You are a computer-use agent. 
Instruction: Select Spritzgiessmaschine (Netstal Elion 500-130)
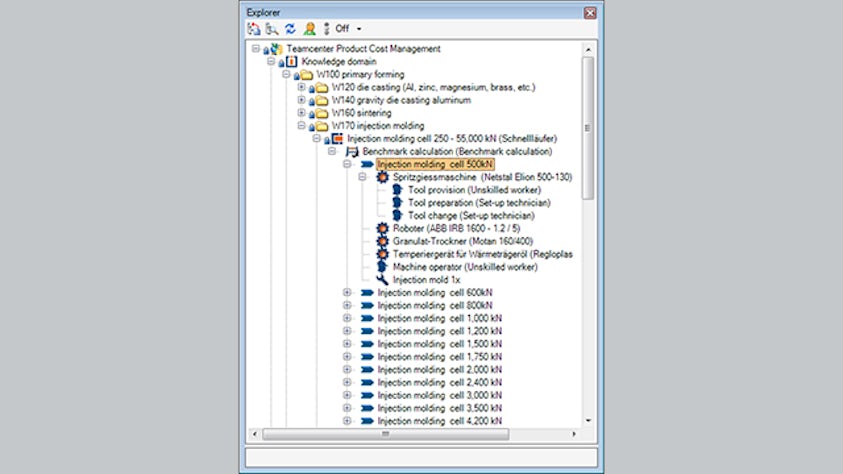click(482, 177)
